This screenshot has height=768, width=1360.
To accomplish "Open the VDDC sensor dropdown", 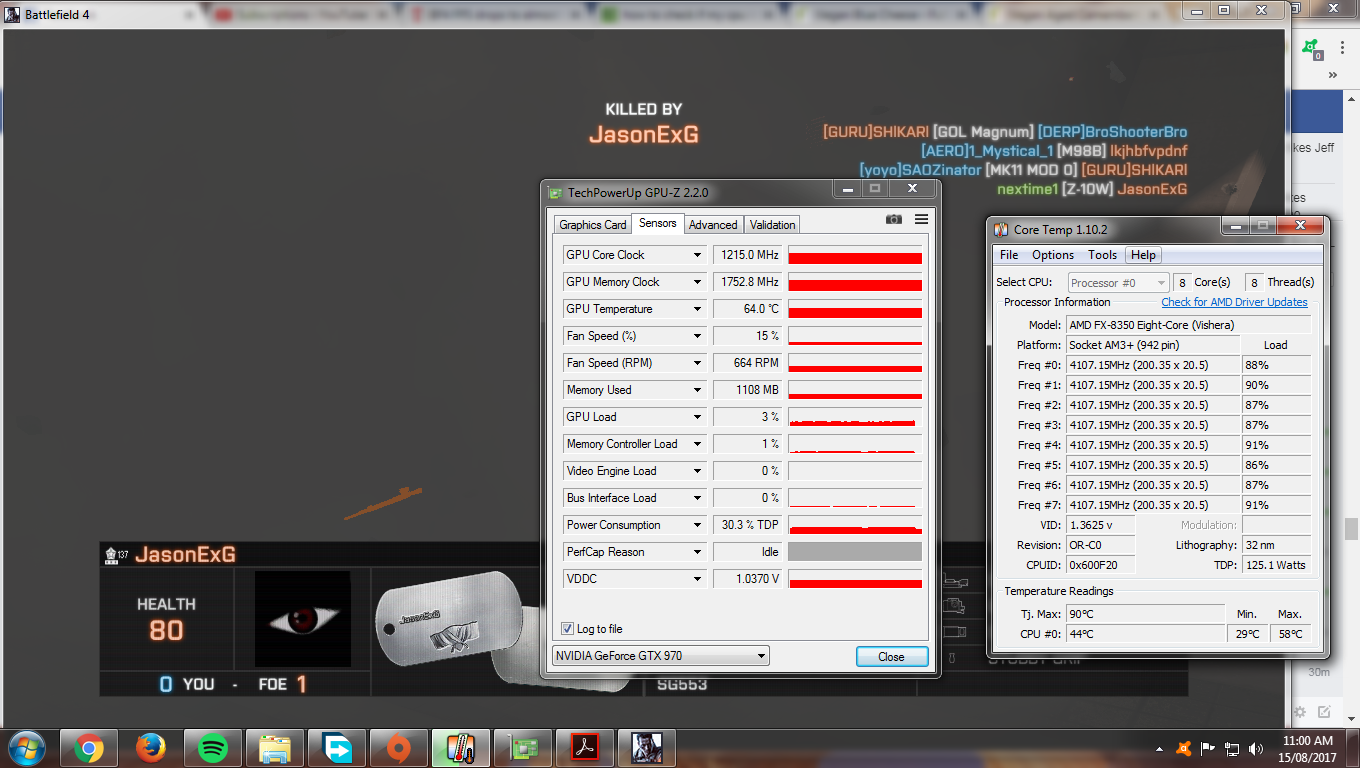I will click(x=697, y=579).
